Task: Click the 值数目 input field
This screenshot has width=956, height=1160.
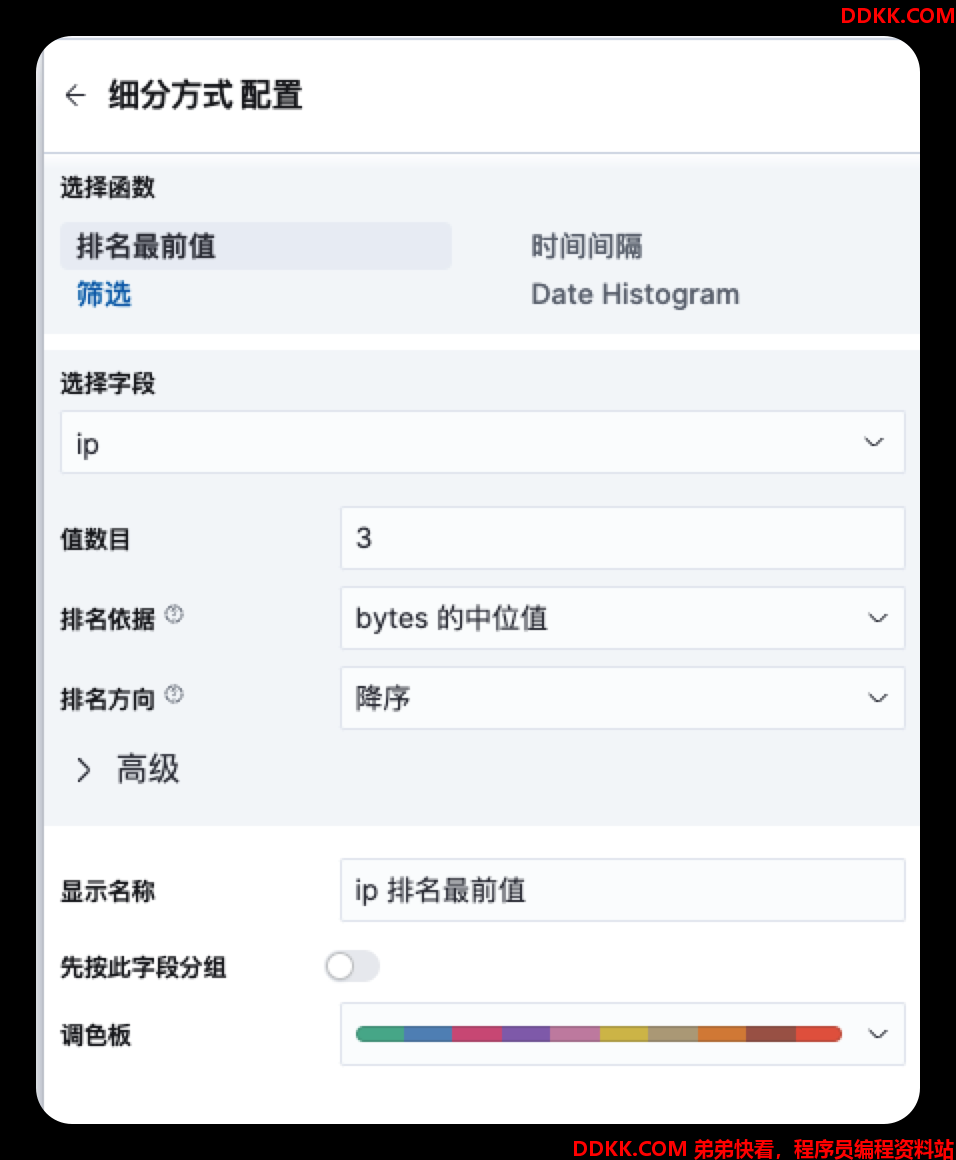Action: click(622, 539)
